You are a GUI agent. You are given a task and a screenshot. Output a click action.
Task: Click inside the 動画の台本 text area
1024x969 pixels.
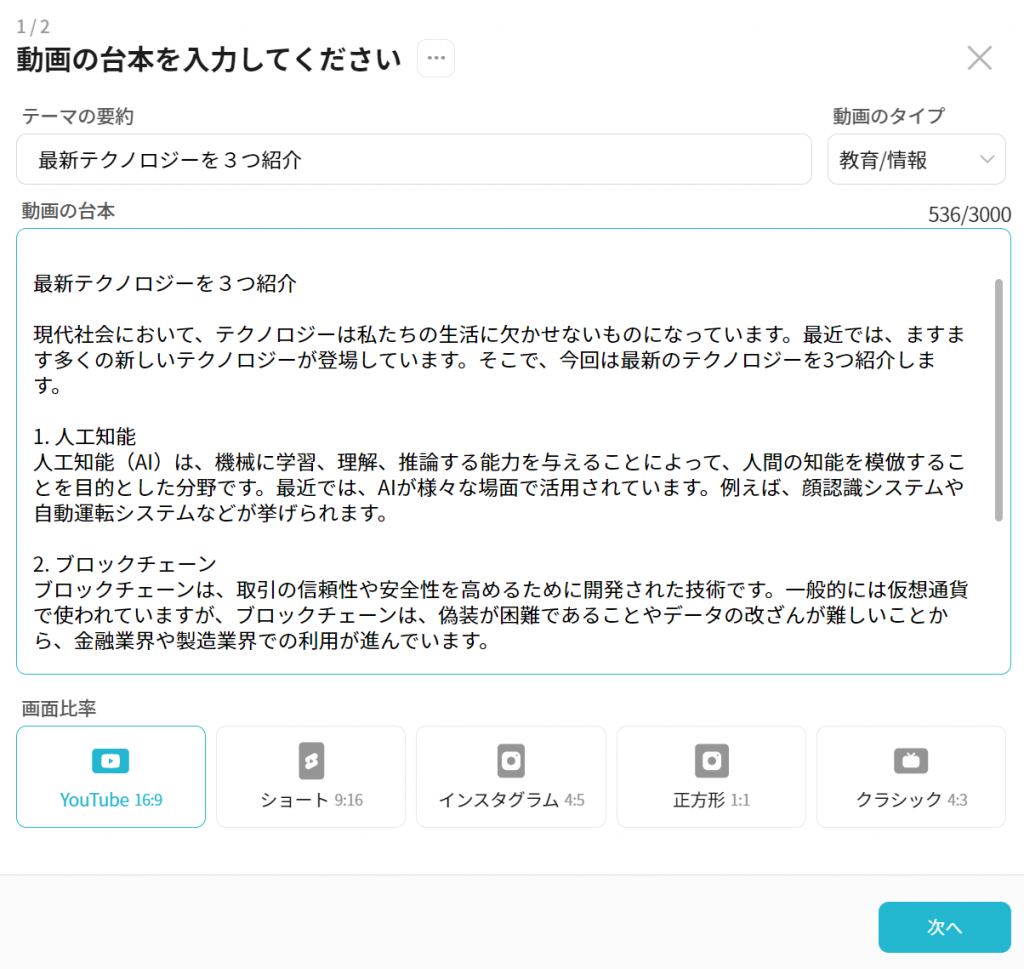pos(513,451)
